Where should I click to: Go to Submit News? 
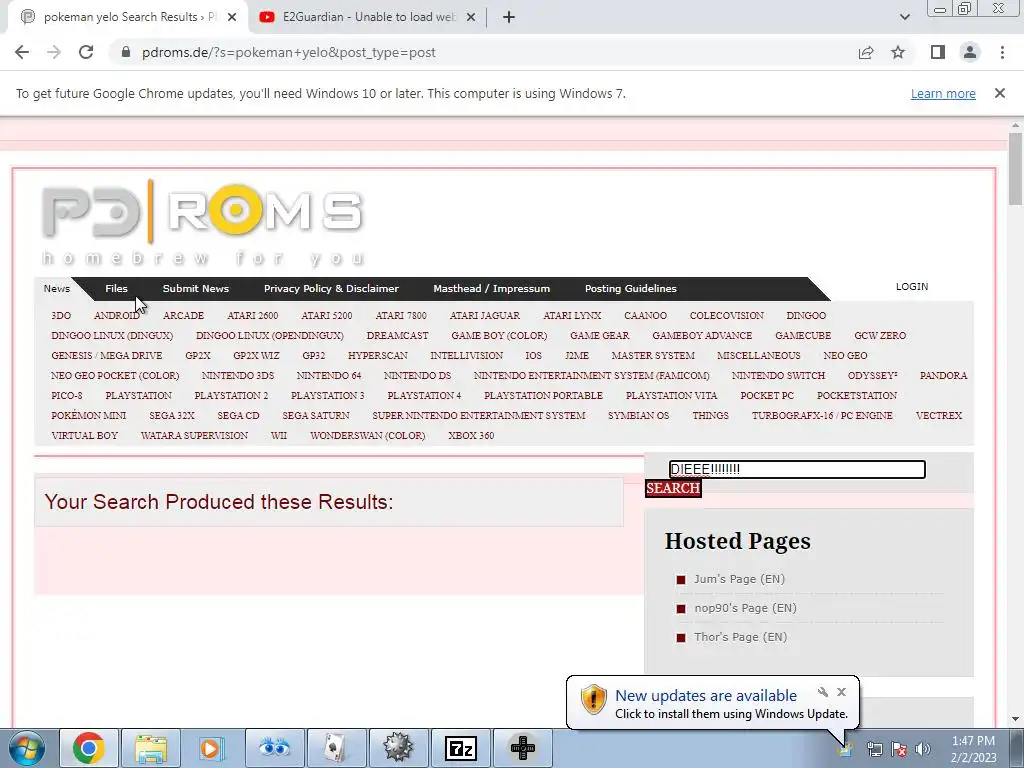tap(196, 288)
